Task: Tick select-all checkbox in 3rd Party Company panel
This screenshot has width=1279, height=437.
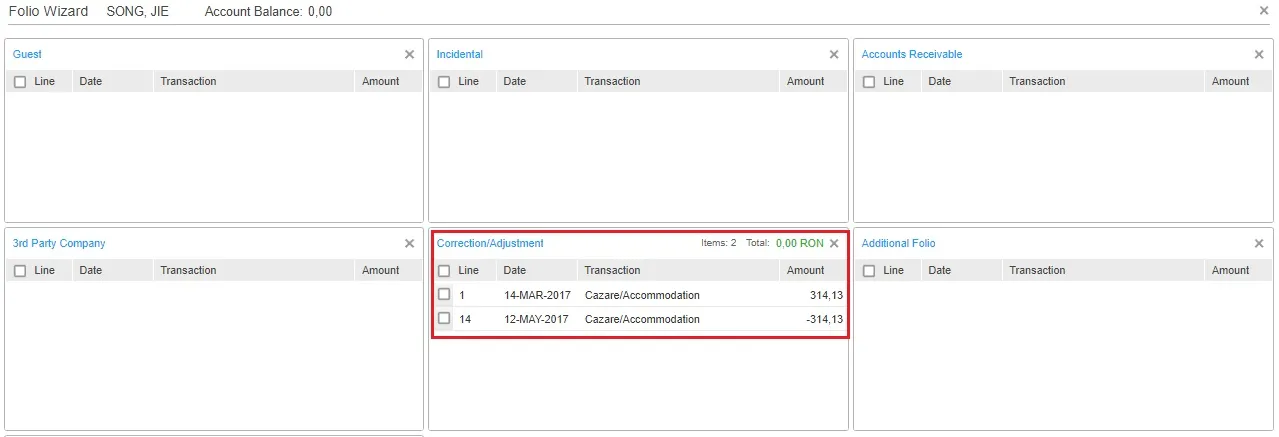Action: [20, 271]
